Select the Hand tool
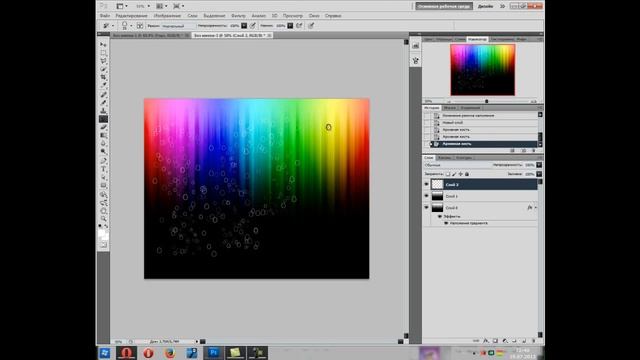 tap(104, 211)
